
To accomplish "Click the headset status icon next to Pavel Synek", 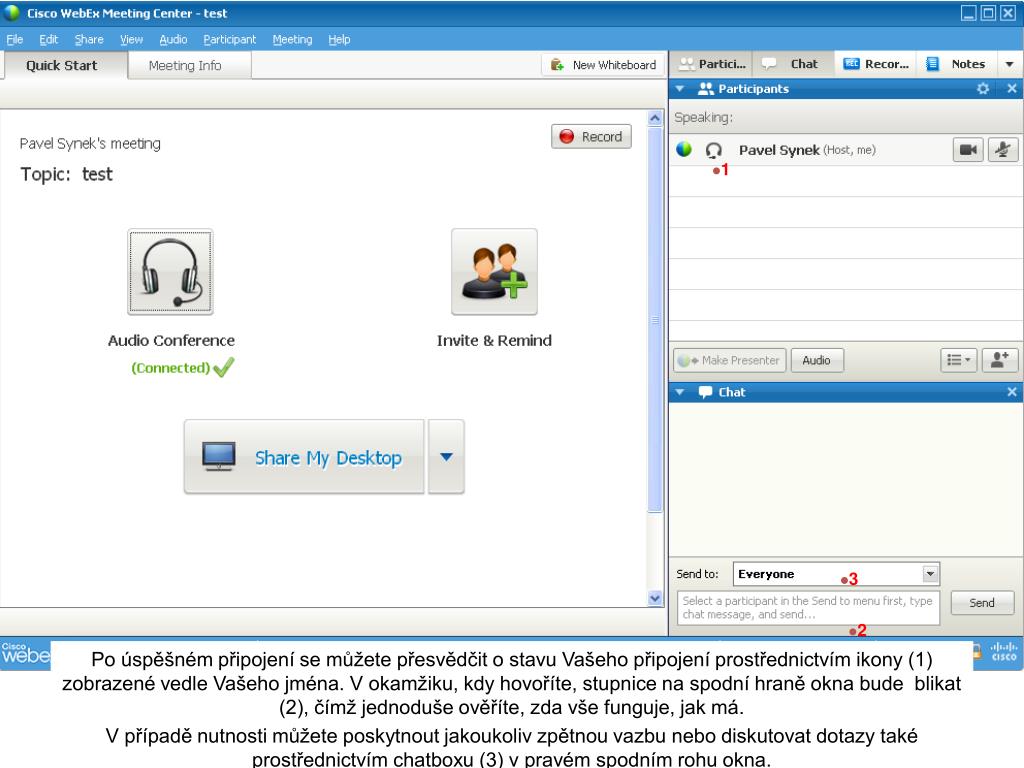I will [x=713, y=150].
